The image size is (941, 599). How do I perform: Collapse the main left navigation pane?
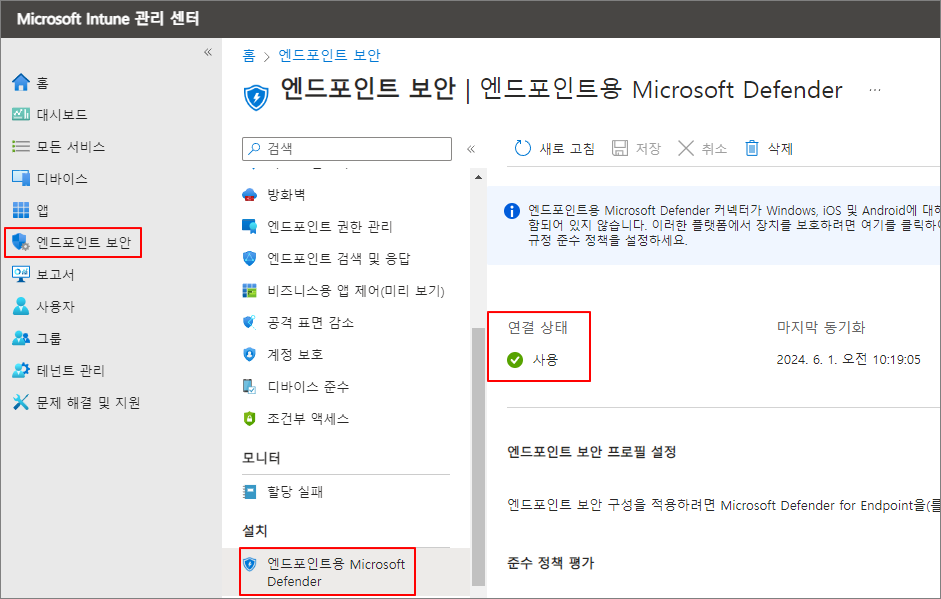(x=208, y=52)
